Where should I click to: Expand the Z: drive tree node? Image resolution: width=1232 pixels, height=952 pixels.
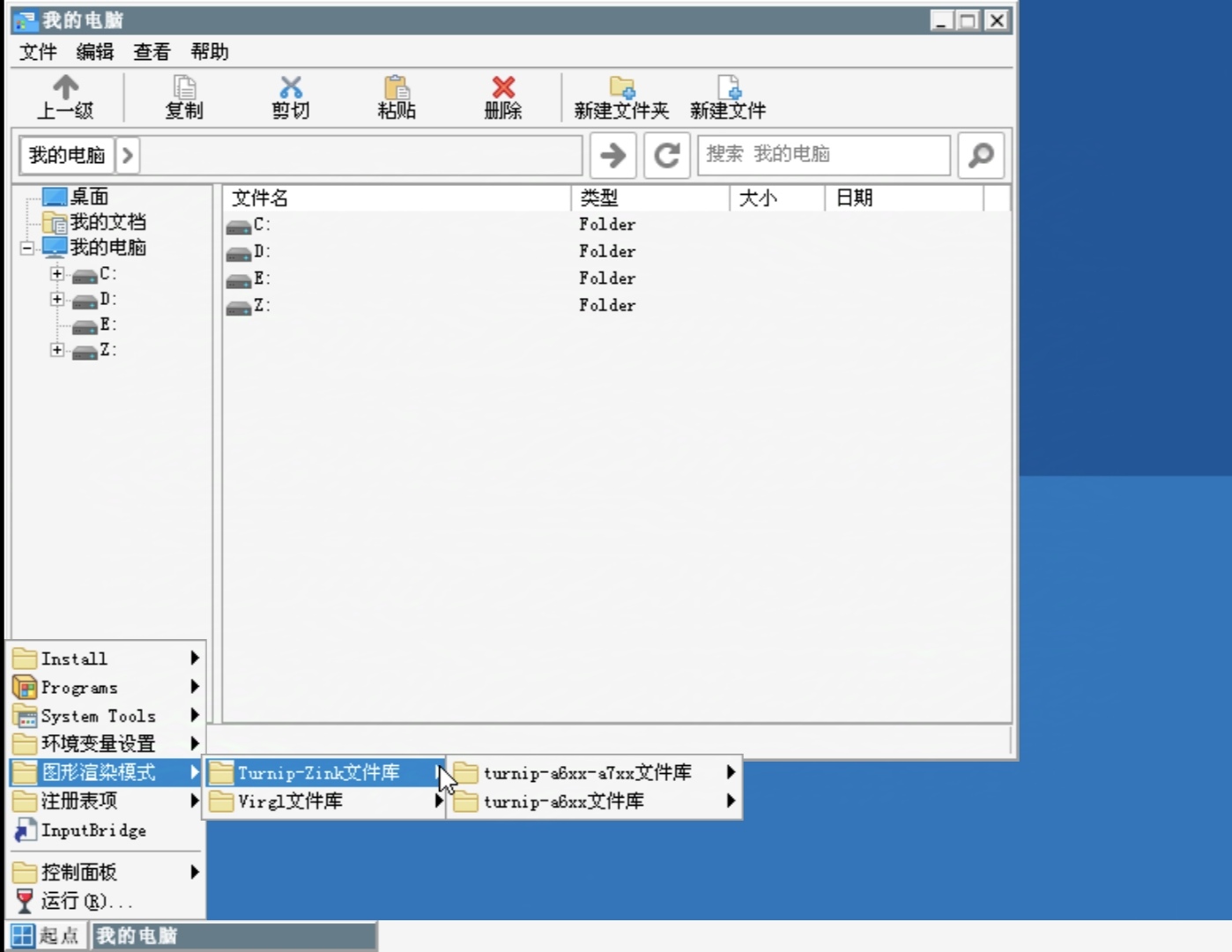[x=57, y=350]
